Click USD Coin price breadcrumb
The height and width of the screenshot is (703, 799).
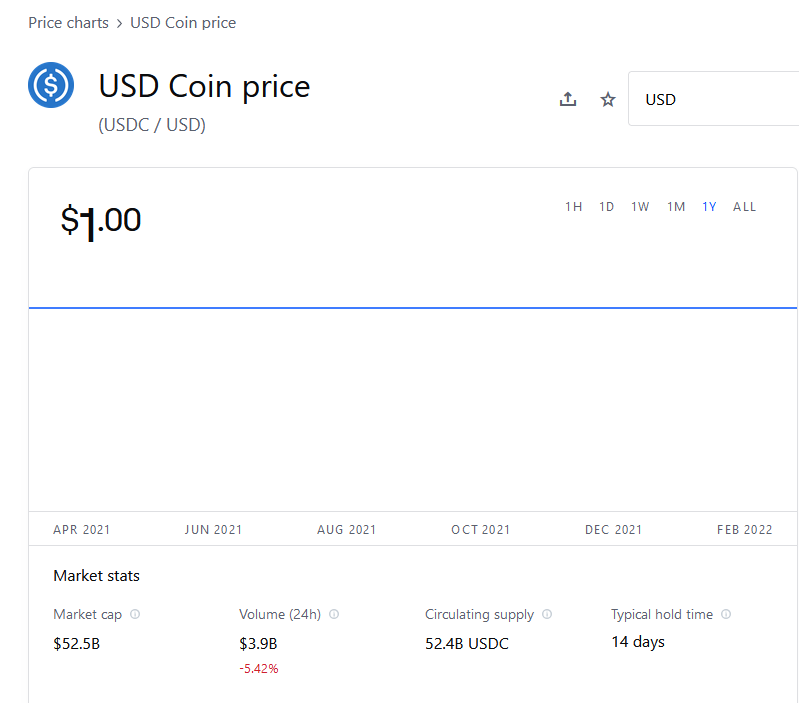(183, 22)
